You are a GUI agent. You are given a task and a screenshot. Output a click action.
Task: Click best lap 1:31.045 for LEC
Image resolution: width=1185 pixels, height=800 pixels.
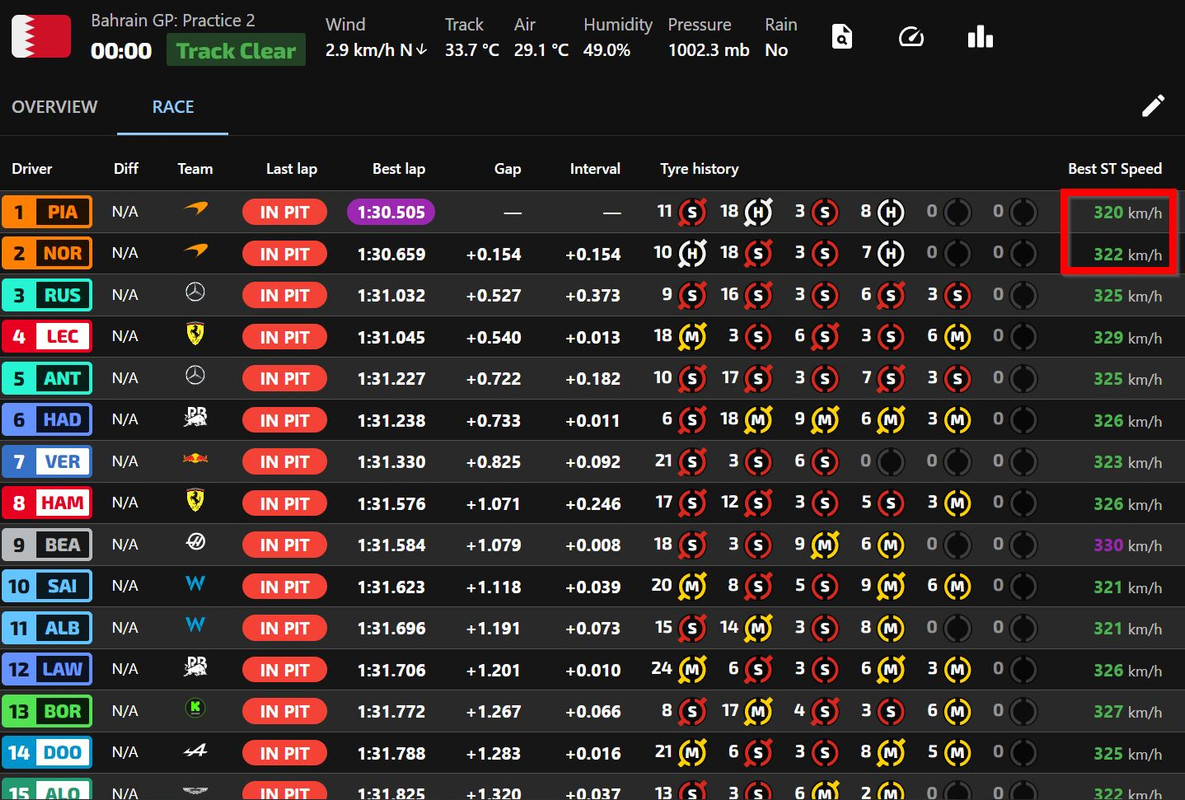click(391, 337)
